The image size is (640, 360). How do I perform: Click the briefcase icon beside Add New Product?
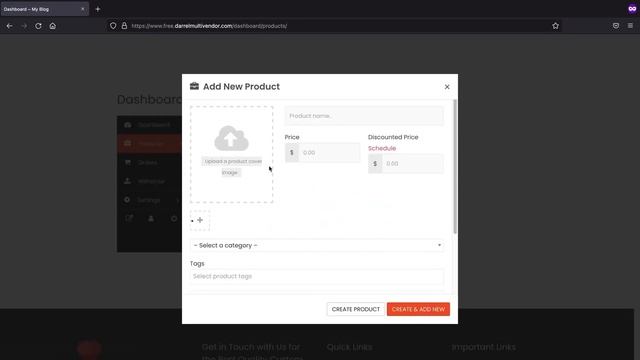[194, 86]
